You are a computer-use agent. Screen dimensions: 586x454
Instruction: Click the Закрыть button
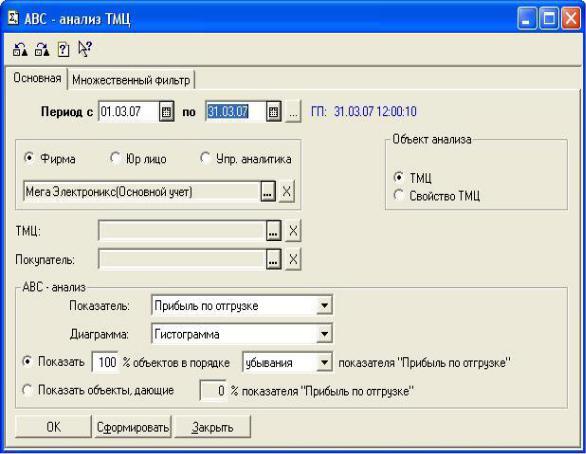pyautogui.click(x=212, y=427)
